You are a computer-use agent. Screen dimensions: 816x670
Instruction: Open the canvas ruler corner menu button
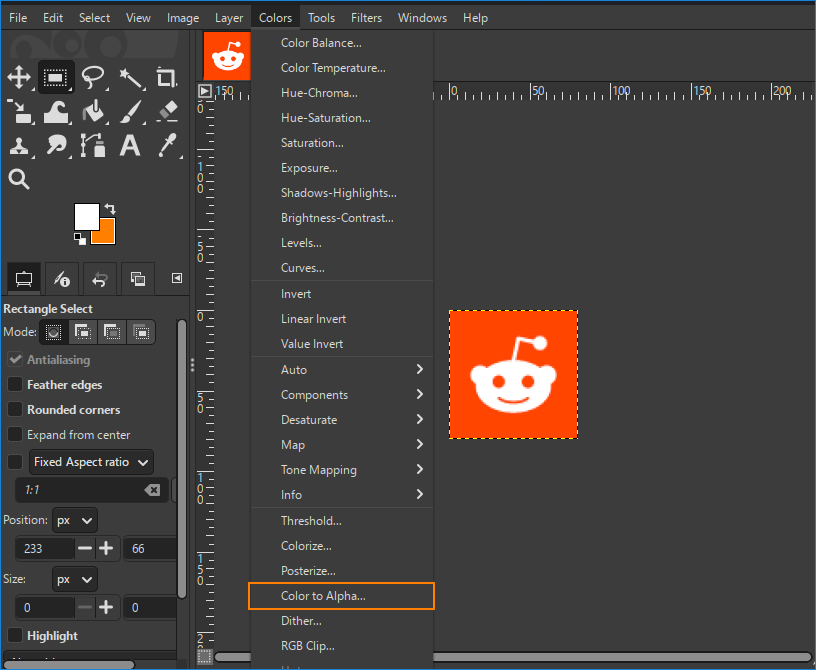(205, 91)
